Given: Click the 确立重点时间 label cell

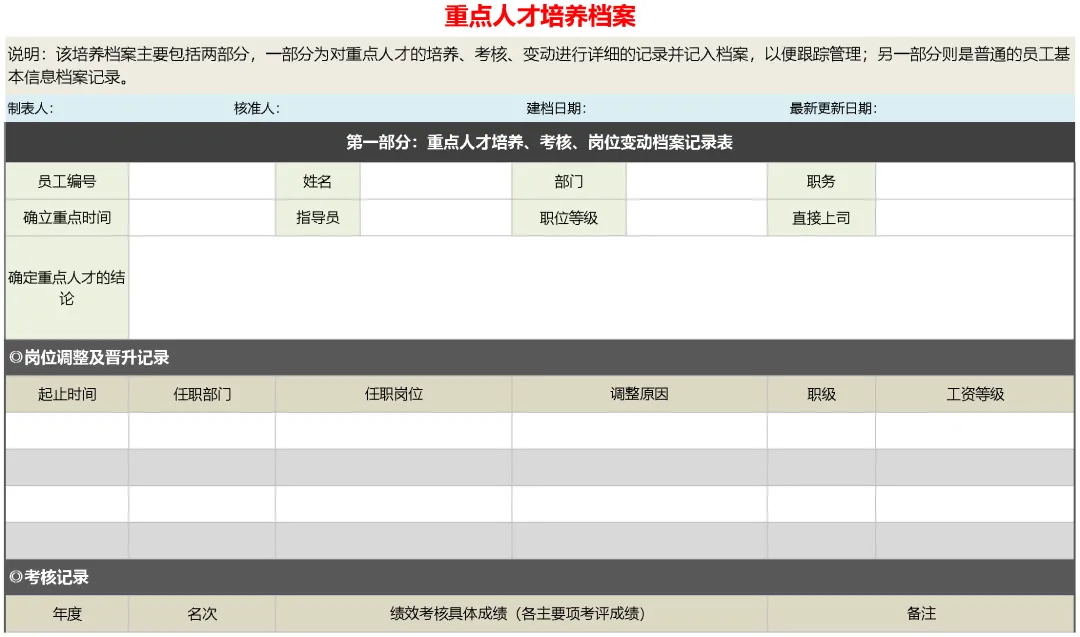Looking at the screenshot, I should 67,218.
